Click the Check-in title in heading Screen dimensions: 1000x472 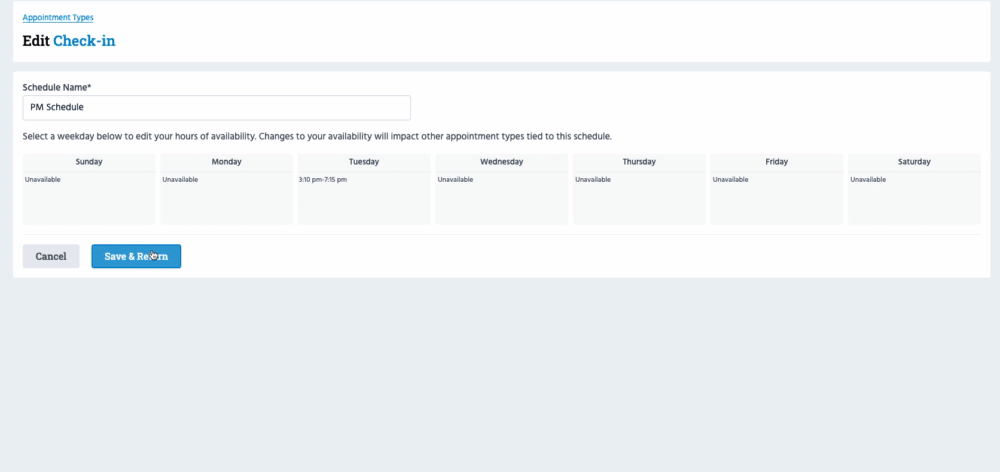(x=85, y=41)
